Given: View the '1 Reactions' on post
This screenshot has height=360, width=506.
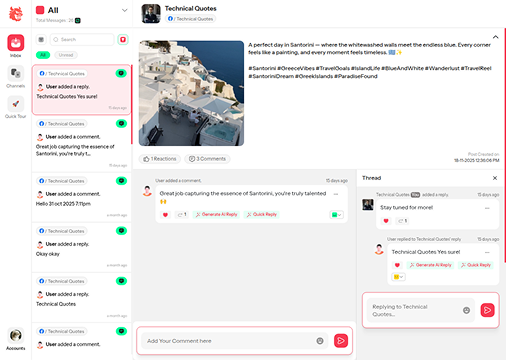Looking at the screenshot, I should 160,159.
